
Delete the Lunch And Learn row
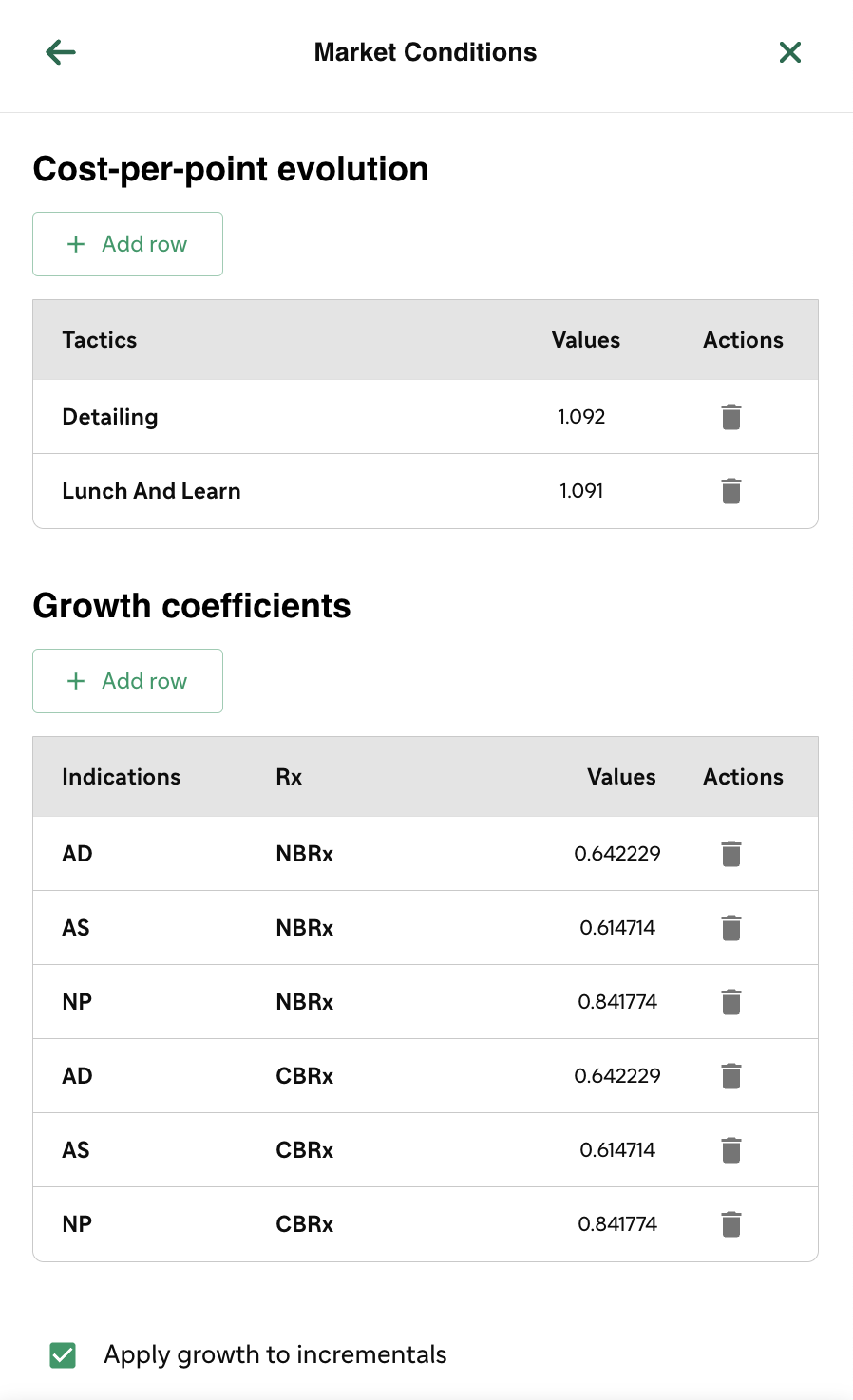coord(731,491)
